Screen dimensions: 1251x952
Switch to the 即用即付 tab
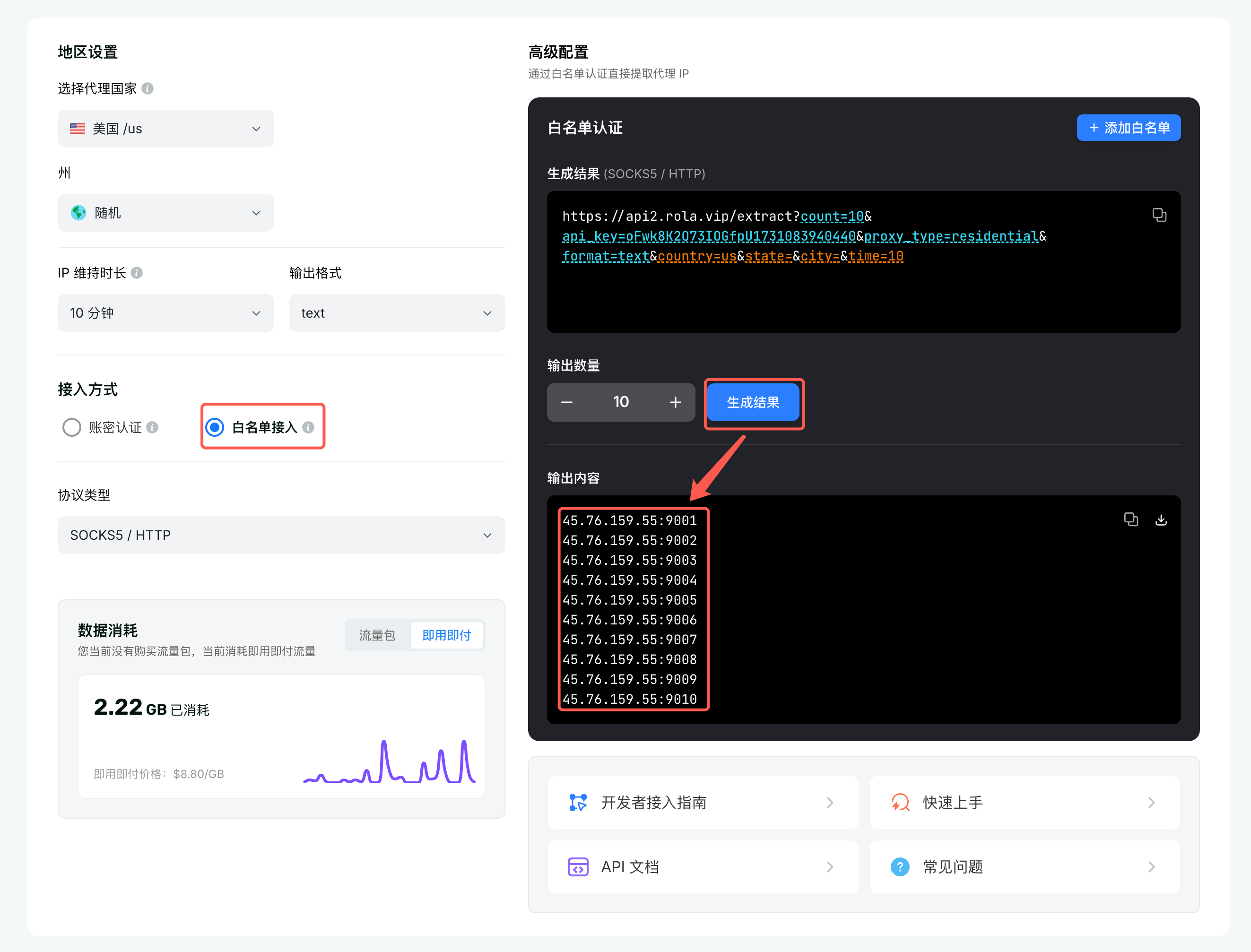[447, 635]
